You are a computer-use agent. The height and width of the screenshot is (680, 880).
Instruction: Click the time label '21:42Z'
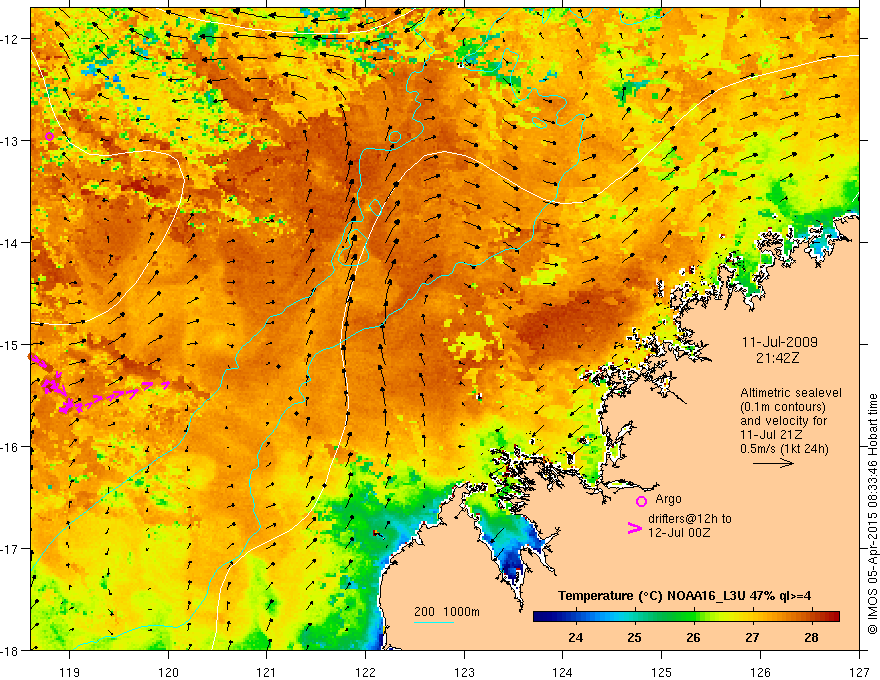pyautogui.click(x=777, y=358)
